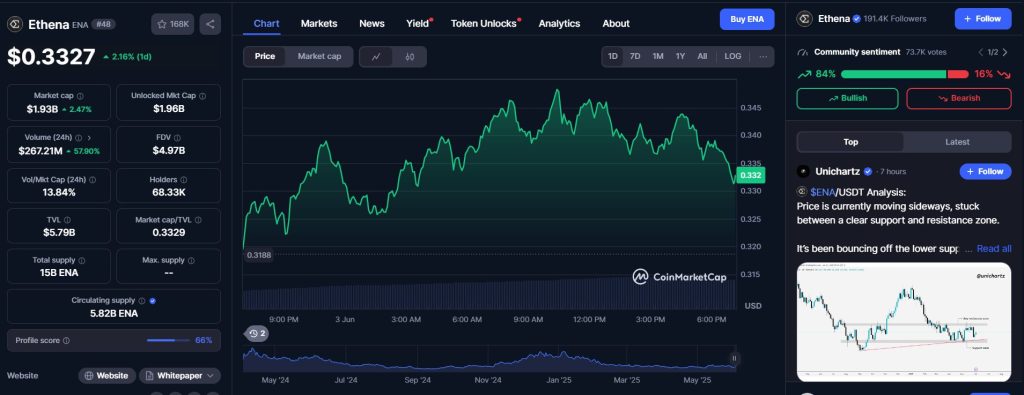Add Ethena to watchlist with star 168K
Image resolution: width=1024 pixels, height=395 pixels.
172,24
